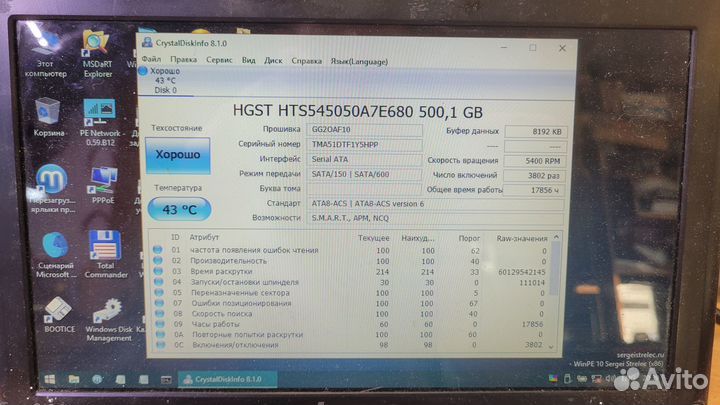
Task: Click the SATA/150 | SATA/600 transfer mode field
Action: pyautogui.click(x=364, y=174)
